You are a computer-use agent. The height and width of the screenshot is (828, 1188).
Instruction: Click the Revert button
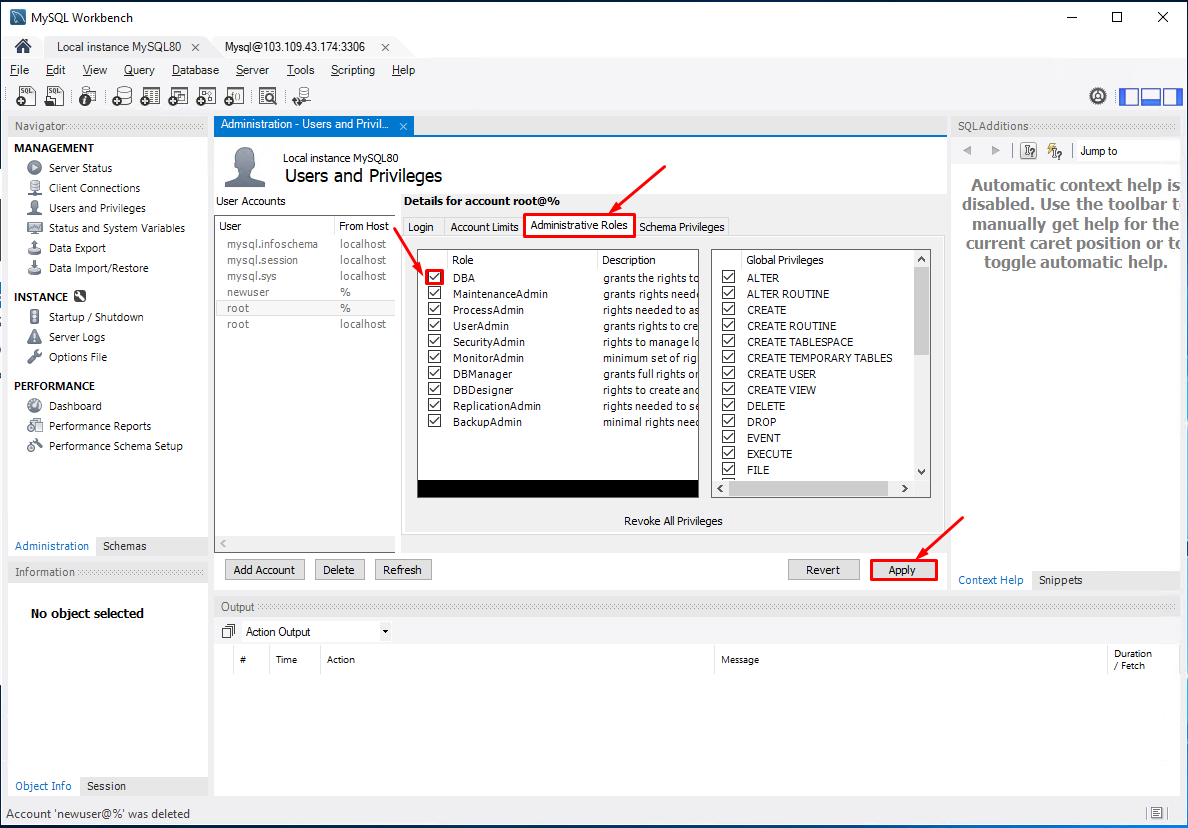tap(823, 570)
